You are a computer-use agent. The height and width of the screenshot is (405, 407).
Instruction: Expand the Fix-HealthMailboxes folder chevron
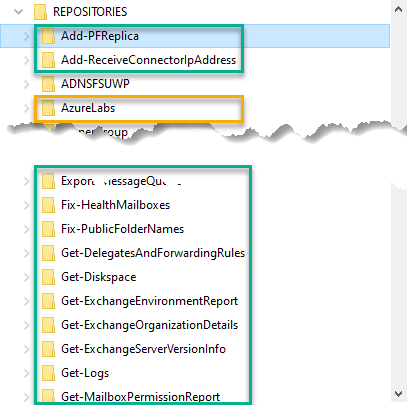(27, 205)
